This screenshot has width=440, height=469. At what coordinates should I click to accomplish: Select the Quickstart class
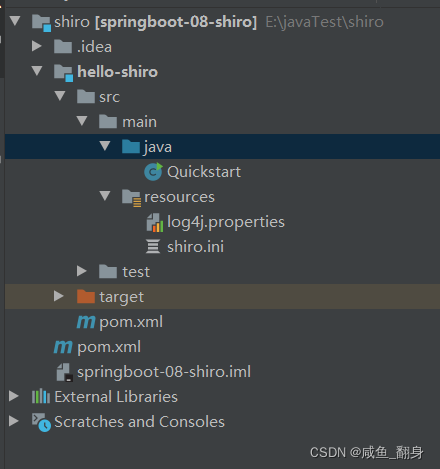[204, 172]
